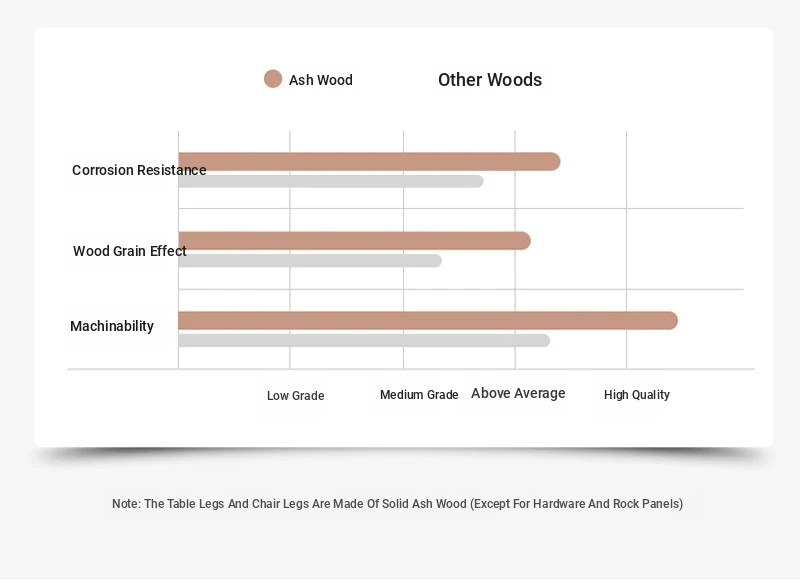Click the rounded end of the Machinability Ash bar
The height and width of the screenshot is (582, 800).
670,321
